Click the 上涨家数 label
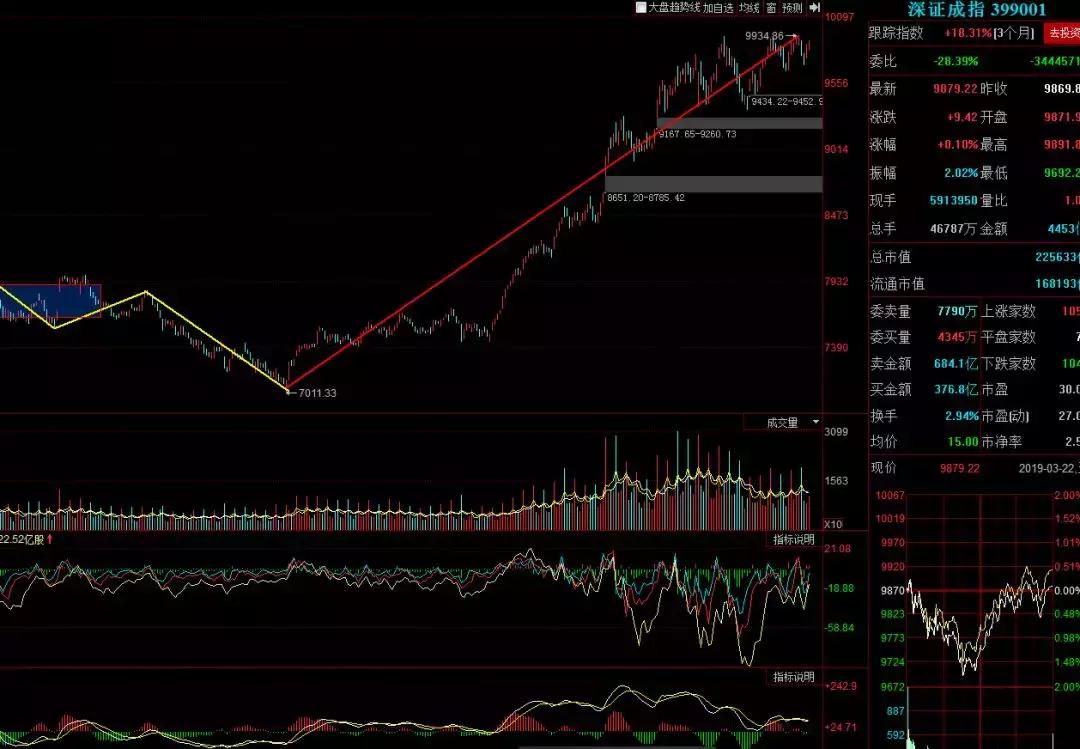This screenshot has height=749, width=1080. [1008, 311]
